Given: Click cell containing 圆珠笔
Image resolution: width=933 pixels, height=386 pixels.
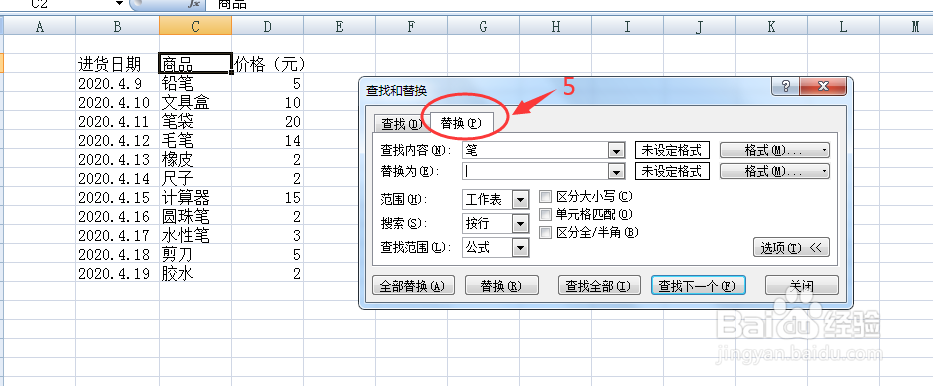Looking at the screenshot, I should click(x=195, y=216).
